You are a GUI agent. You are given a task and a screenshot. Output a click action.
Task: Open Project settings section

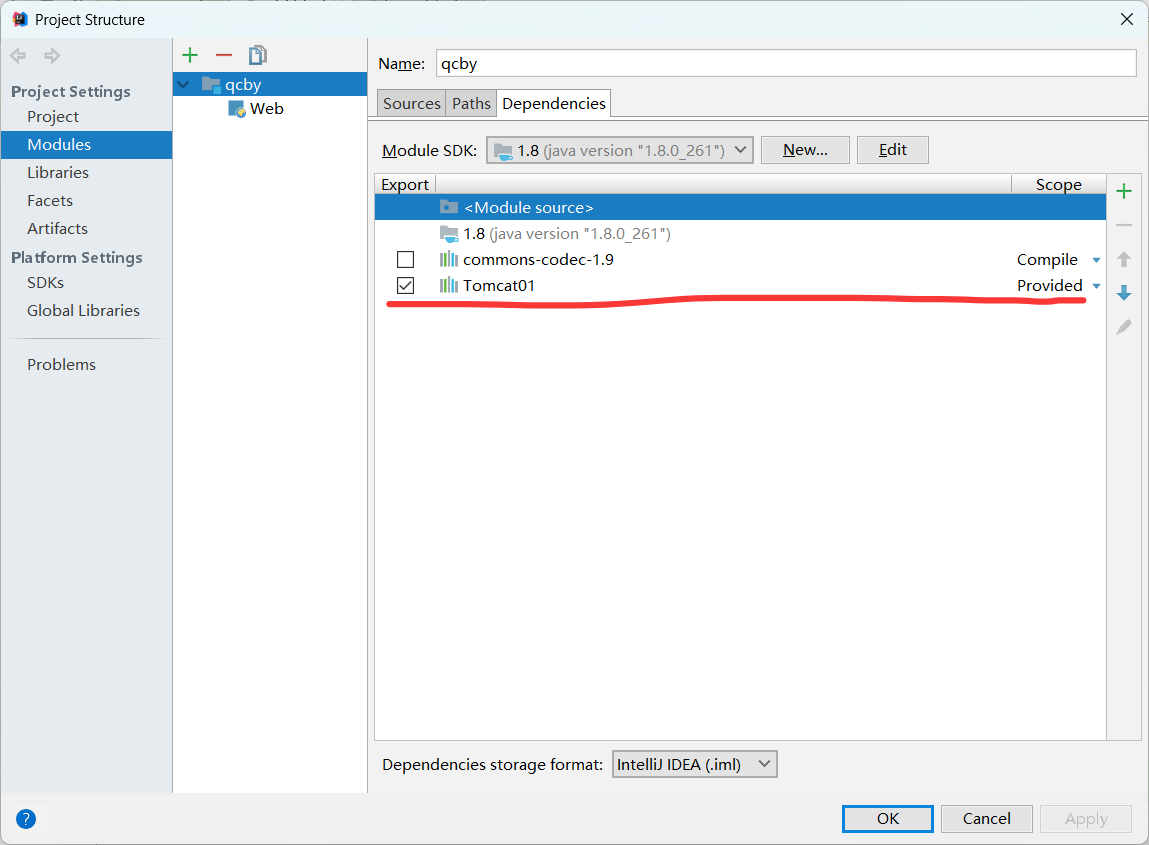tap(53, 117)
